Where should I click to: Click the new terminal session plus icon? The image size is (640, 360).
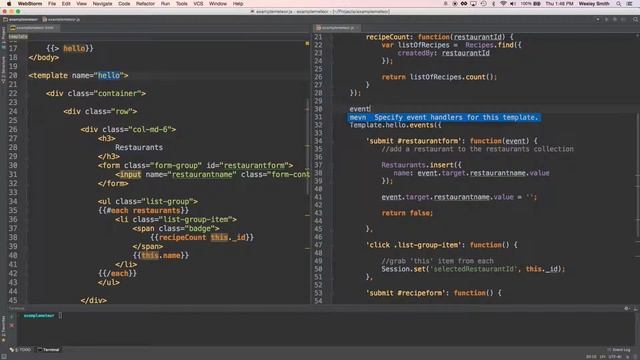[x=12, y=316]
